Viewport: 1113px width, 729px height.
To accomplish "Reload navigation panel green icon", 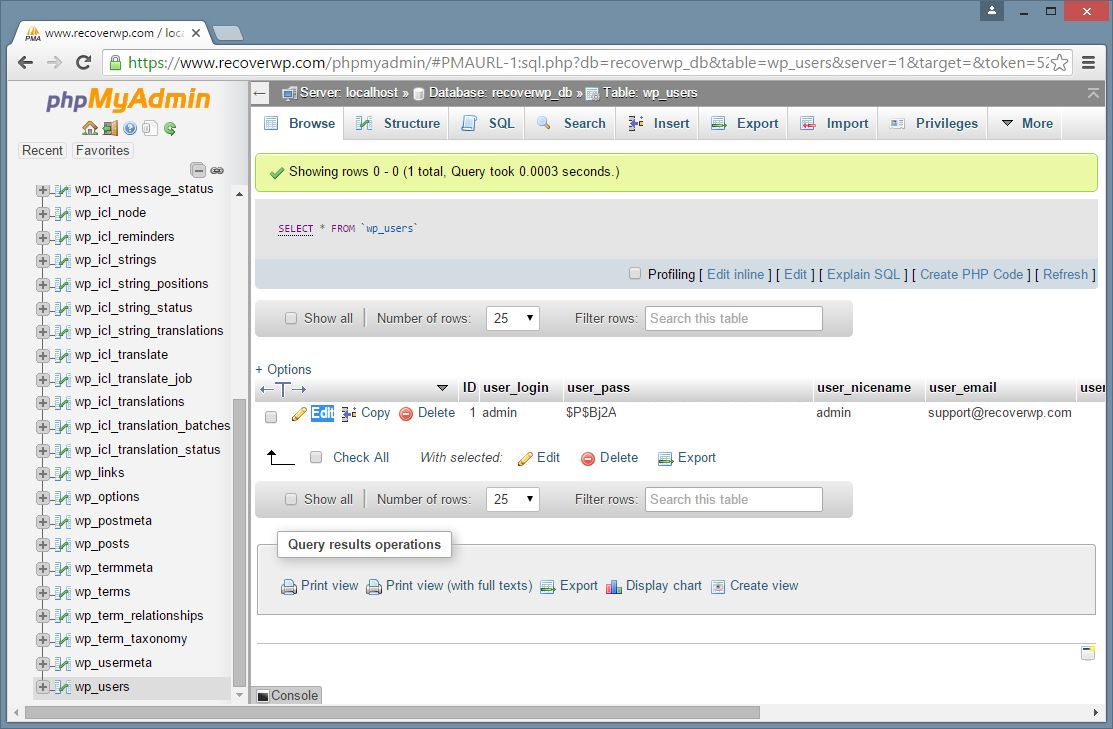I will tap(170, 128).
